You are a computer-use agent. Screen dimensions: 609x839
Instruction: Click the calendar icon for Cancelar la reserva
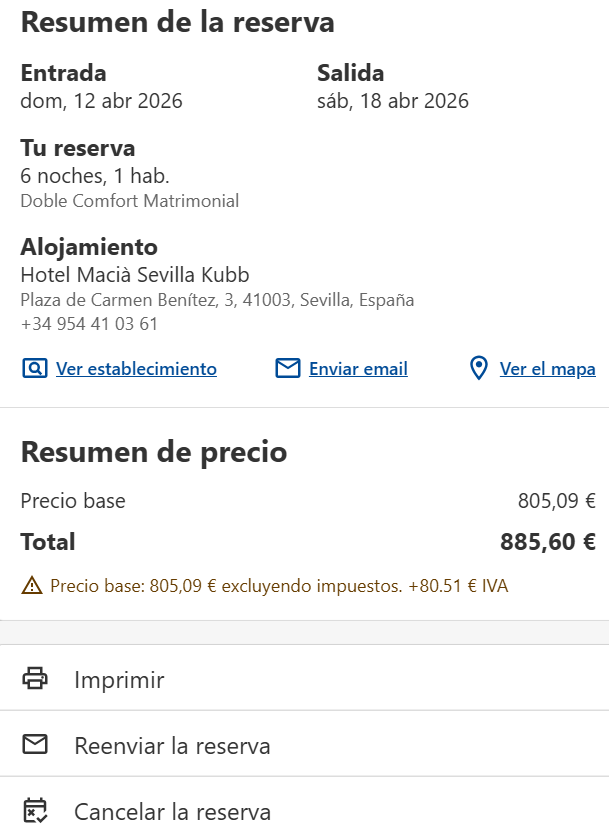pos(35,811)
